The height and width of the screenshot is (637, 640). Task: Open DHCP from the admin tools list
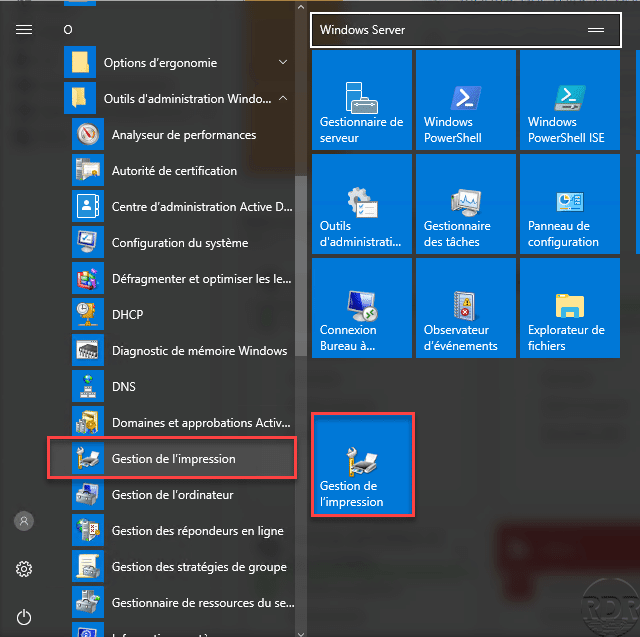click(x=183, y=315)
